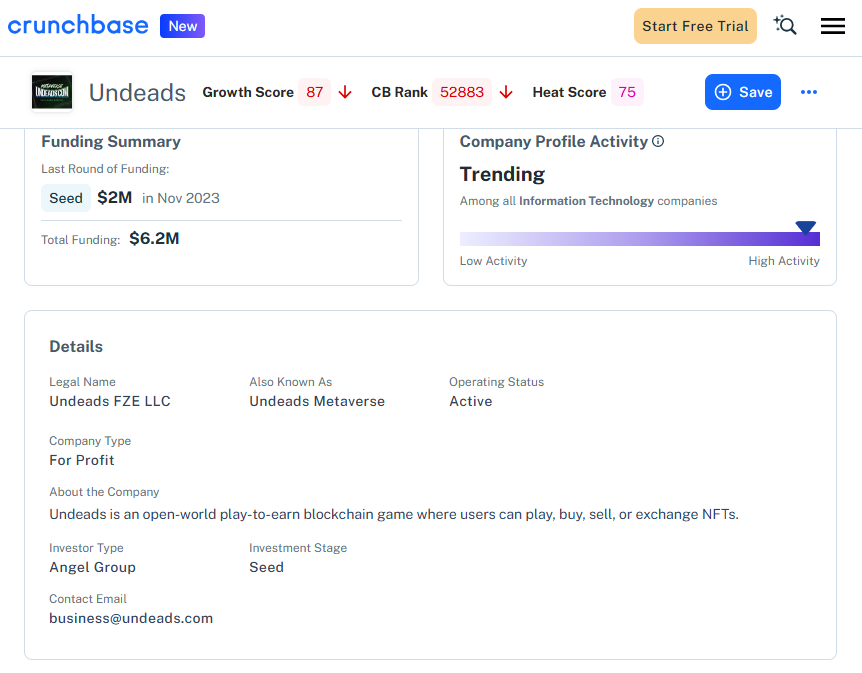This screenshot has height=673, width=862.
Task: Click the Growth Score down-arrow indicator
Action: 344,91
